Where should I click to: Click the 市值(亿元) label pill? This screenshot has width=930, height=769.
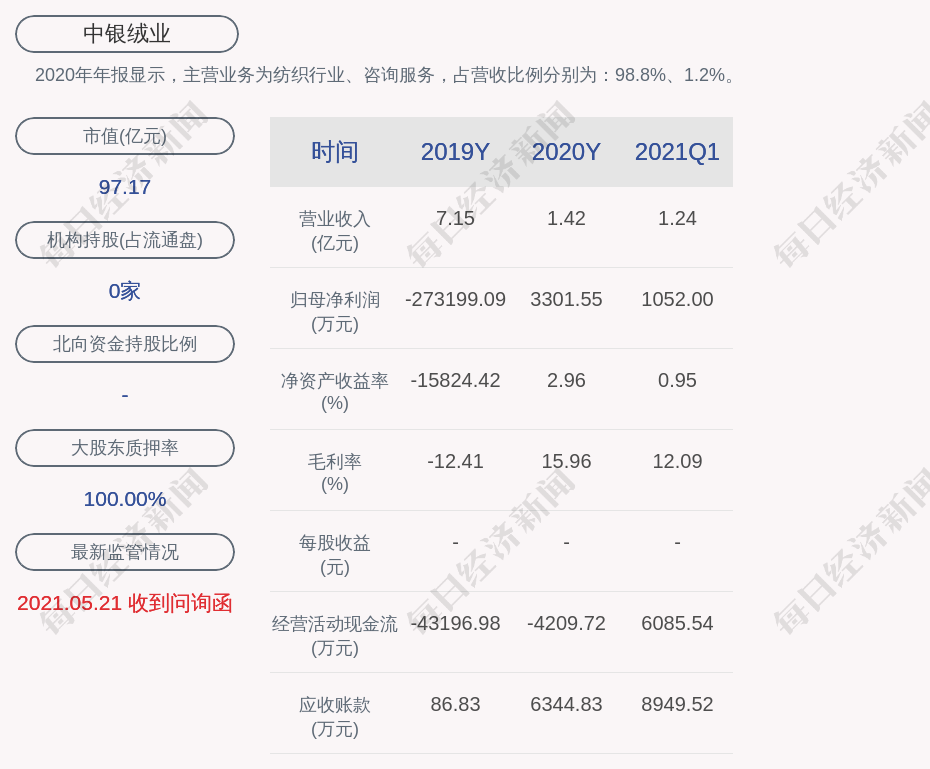tap(125, 136)
